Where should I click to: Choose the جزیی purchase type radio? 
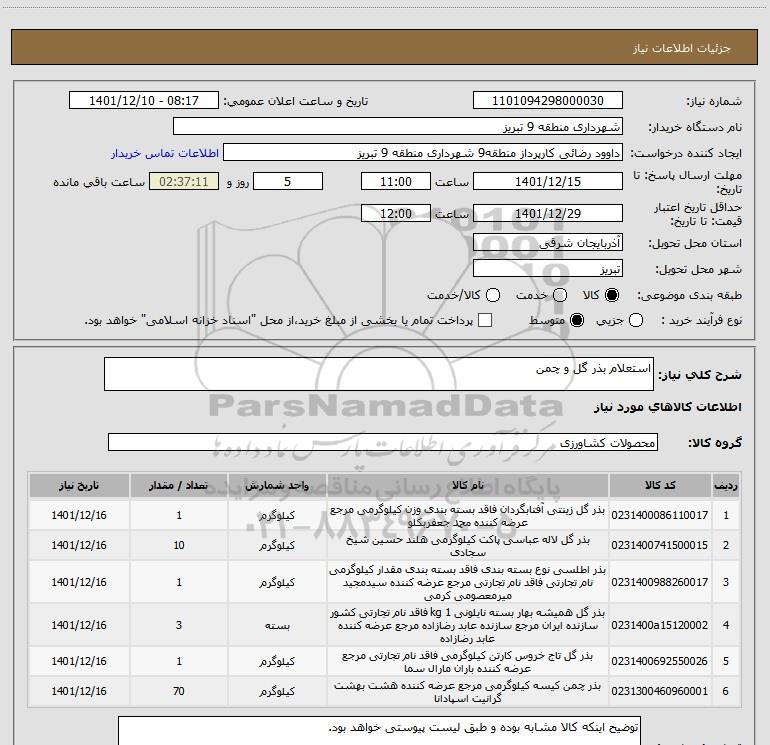coord(636,320)
